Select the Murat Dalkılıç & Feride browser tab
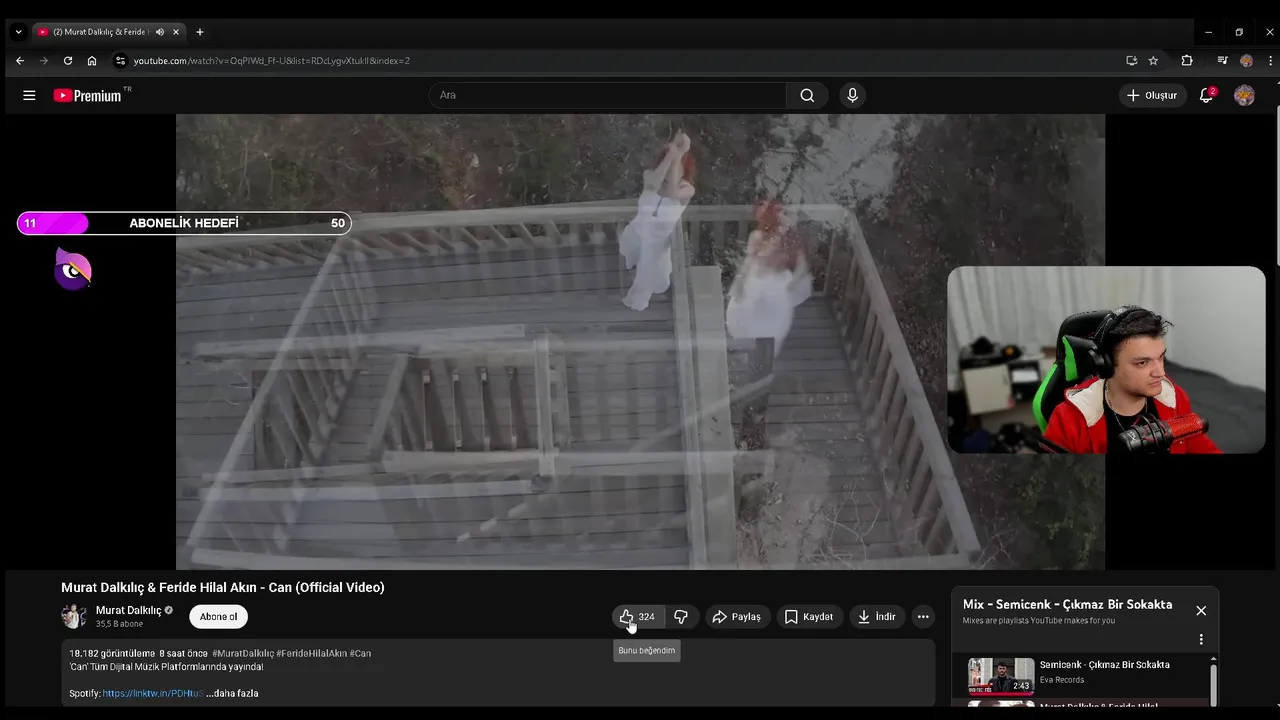This screenshot has height=720, width=1280. [108, 32]
